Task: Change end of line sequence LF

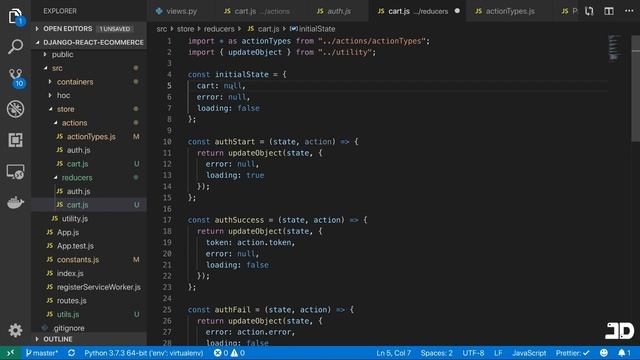Action: coord(498,353)
